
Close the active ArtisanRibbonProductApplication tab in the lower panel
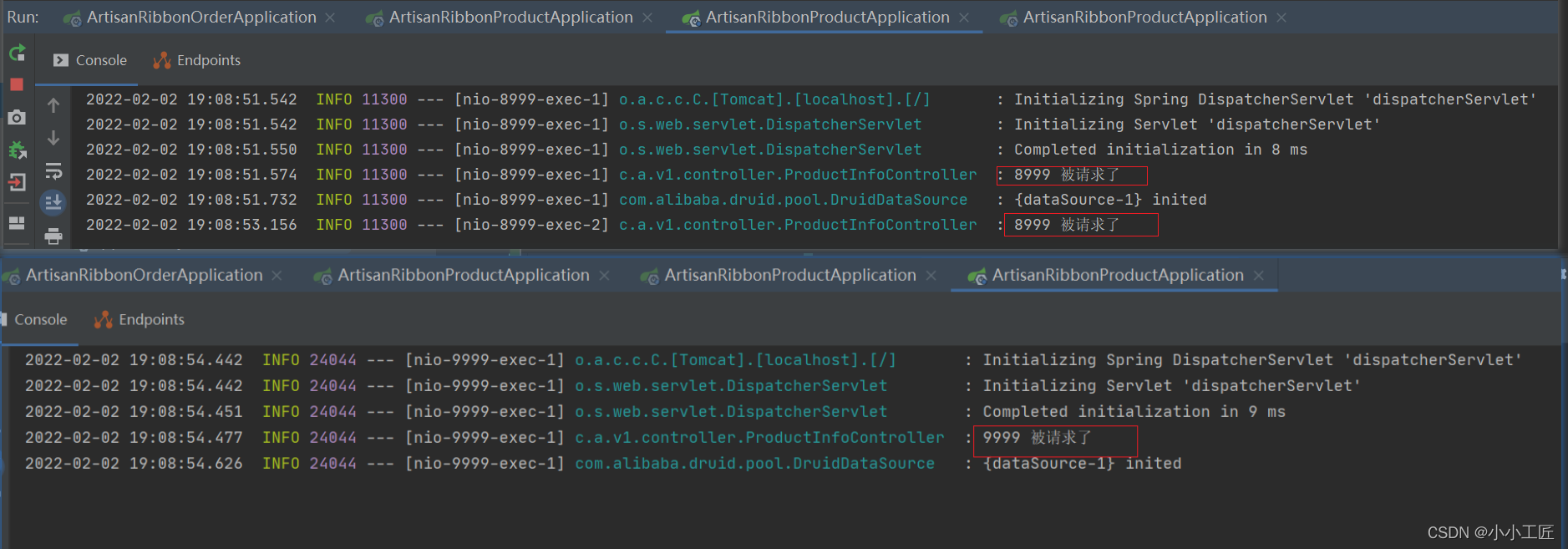pyautogui.click(x=1259, y=276)
